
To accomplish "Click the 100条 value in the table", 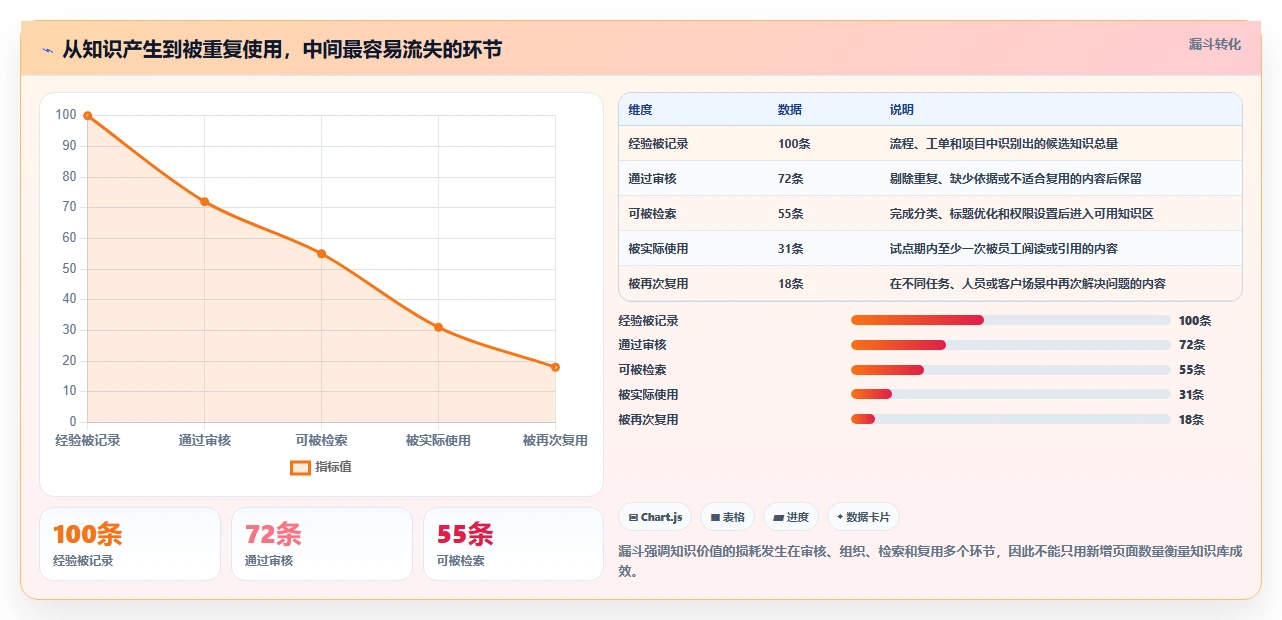I will click(x=794, y=144).
